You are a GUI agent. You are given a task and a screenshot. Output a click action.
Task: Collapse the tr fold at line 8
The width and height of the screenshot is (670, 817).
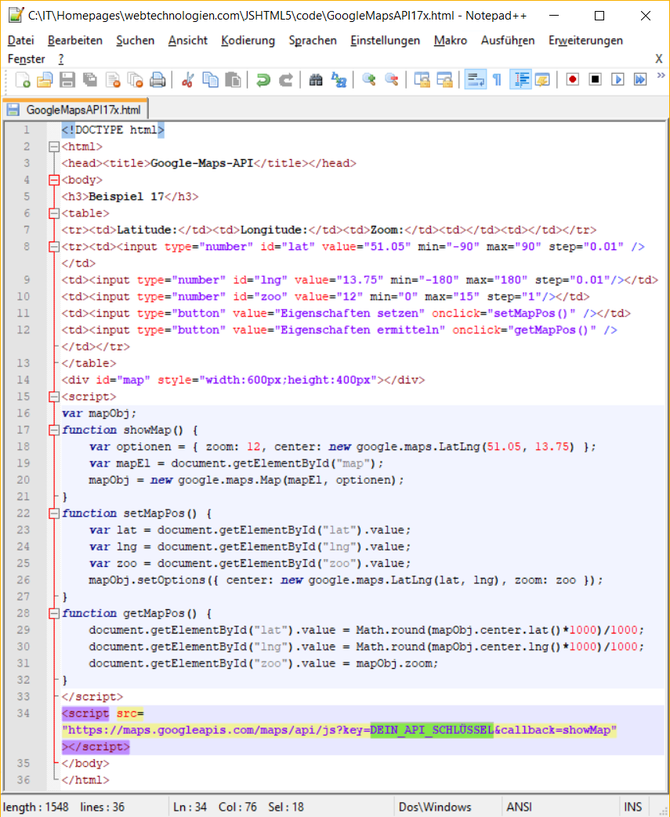54,247
